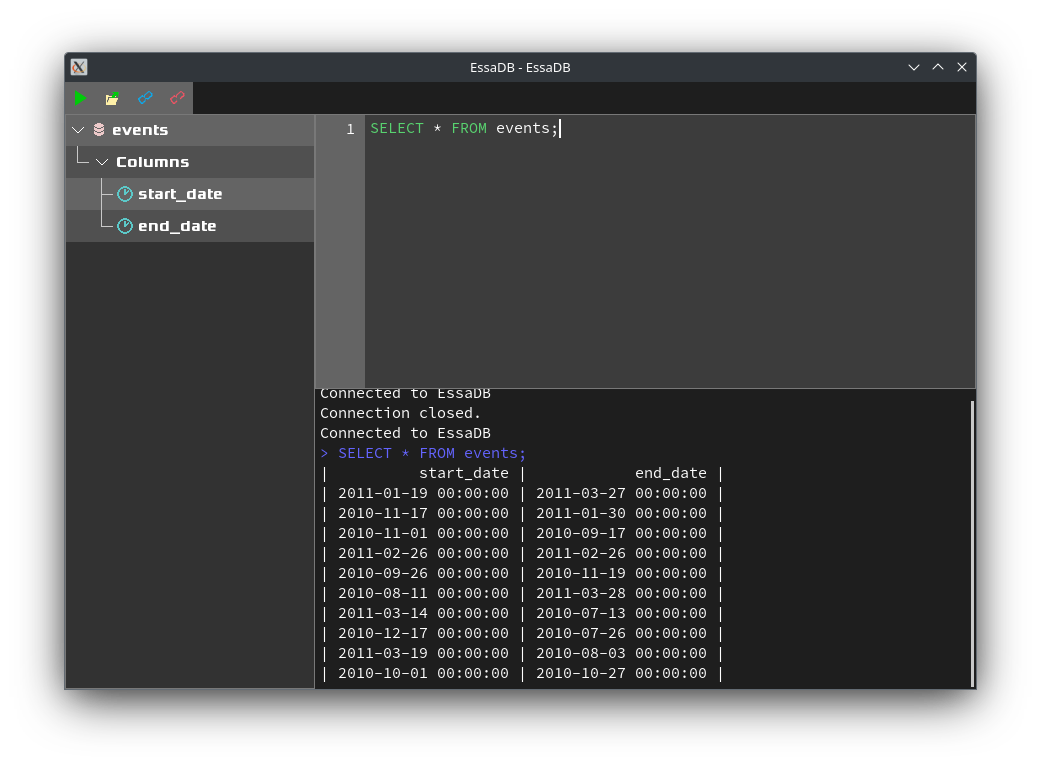Click result cell 2011-01-19 00:00:00

pos(424,493)
